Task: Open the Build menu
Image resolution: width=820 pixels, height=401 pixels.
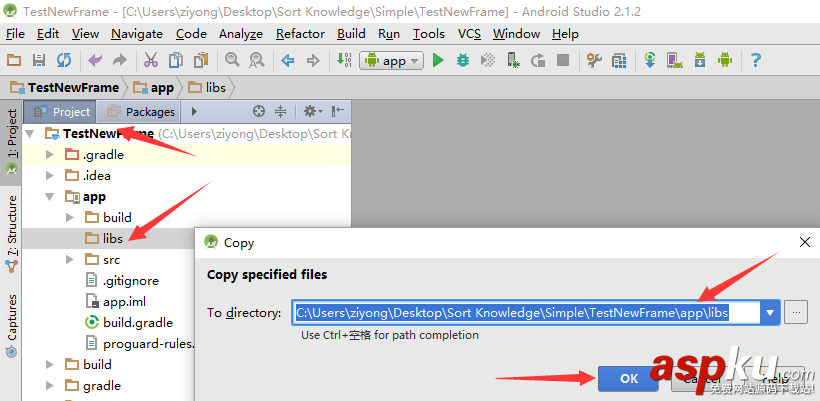Action: coord(351,34)
